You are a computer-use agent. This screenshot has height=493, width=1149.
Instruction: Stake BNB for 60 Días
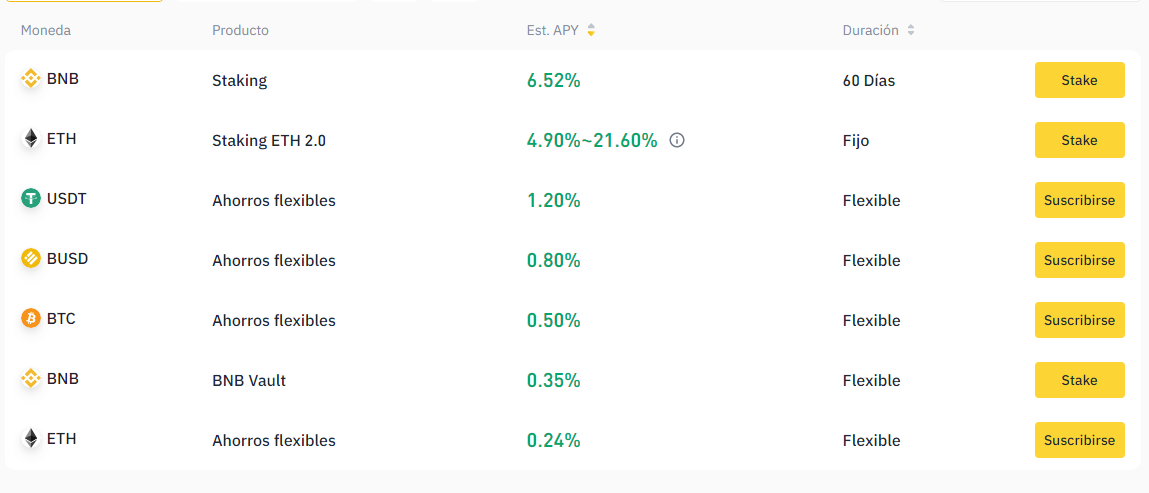click(x=1079, y=80)
